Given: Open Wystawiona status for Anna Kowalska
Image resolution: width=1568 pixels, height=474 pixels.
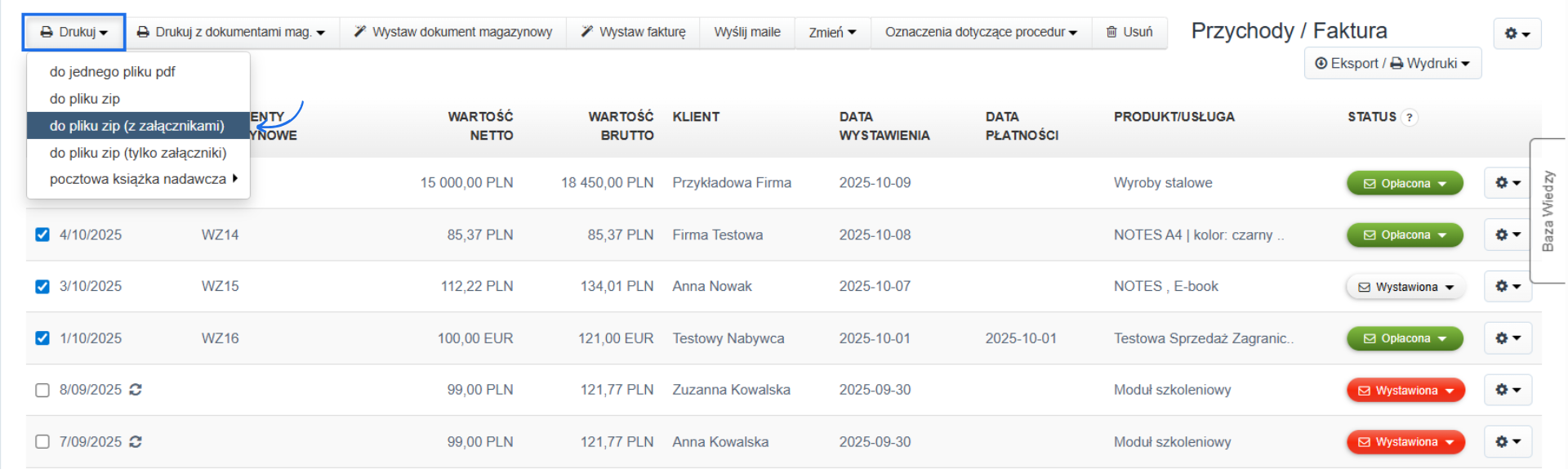Looking at the screenshot, I should point(1405,442).
